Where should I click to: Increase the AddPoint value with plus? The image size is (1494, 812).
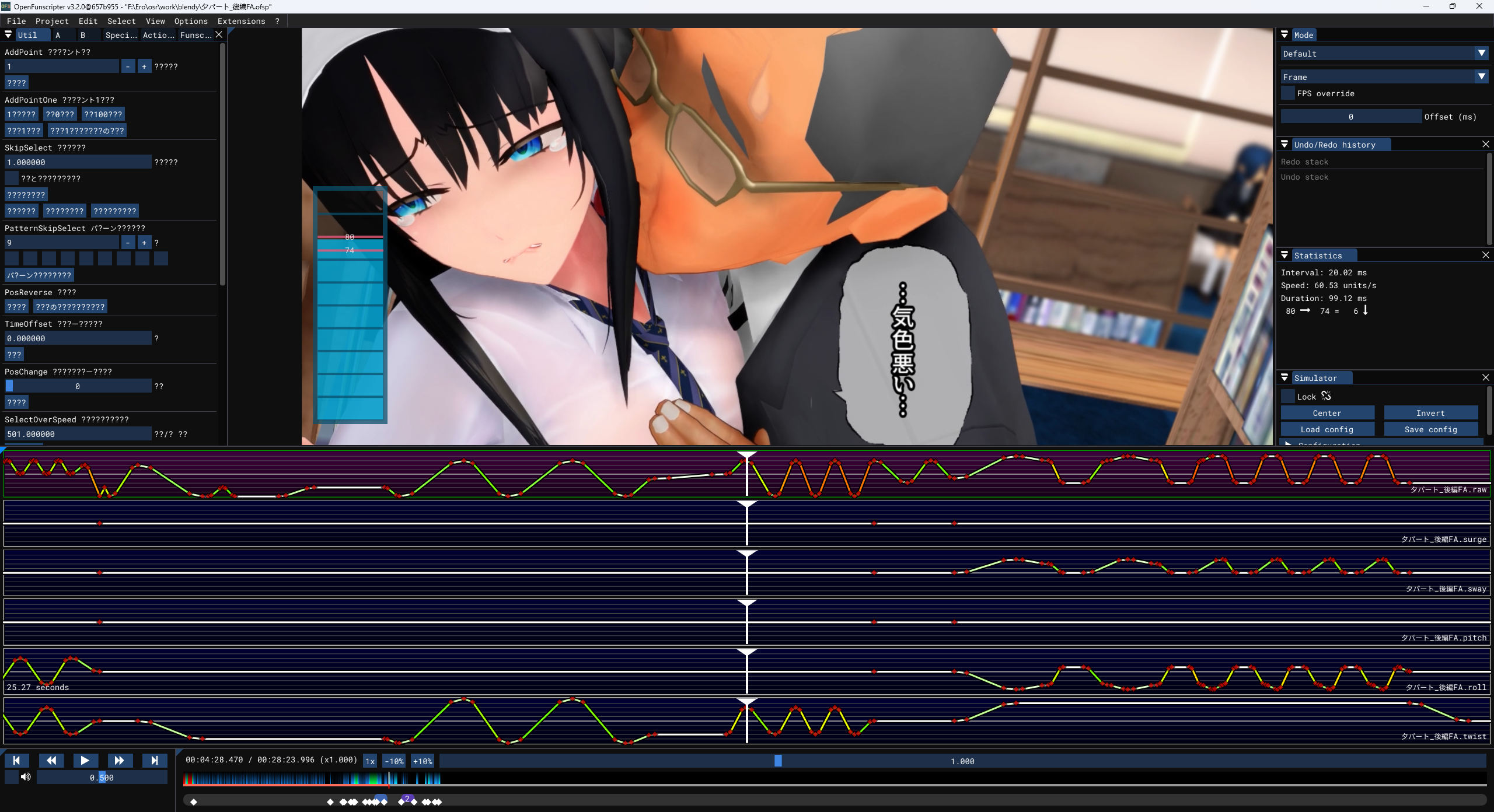point(144,66)
